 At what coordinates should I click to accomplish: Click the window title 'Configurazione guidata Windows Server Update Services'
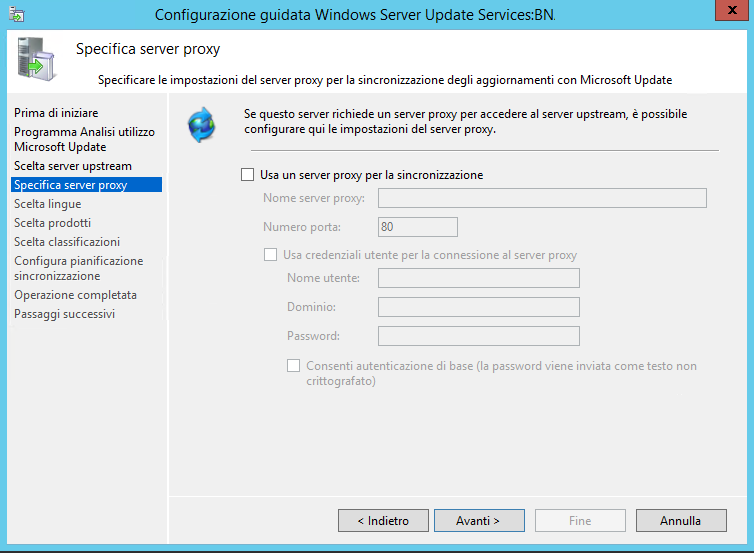point(355,15)
